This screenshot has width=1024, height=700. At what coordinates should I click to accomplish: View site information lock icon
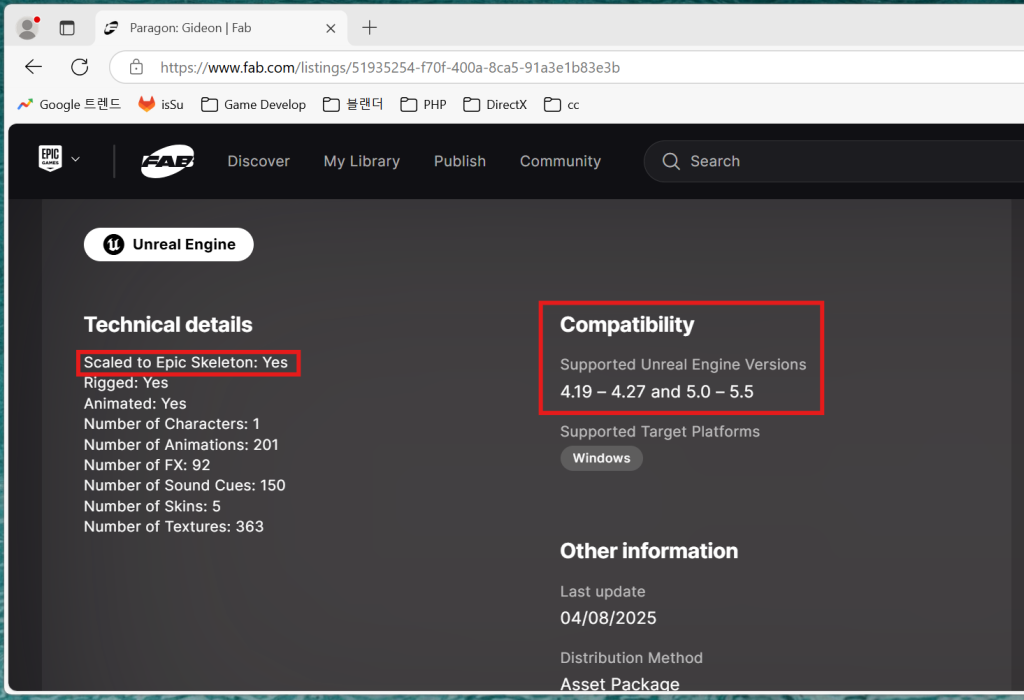(136, 67)
